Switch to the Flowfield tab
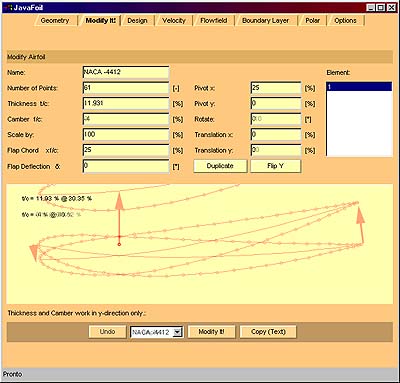This screenshot has width=400, height=383. (214, 20)
